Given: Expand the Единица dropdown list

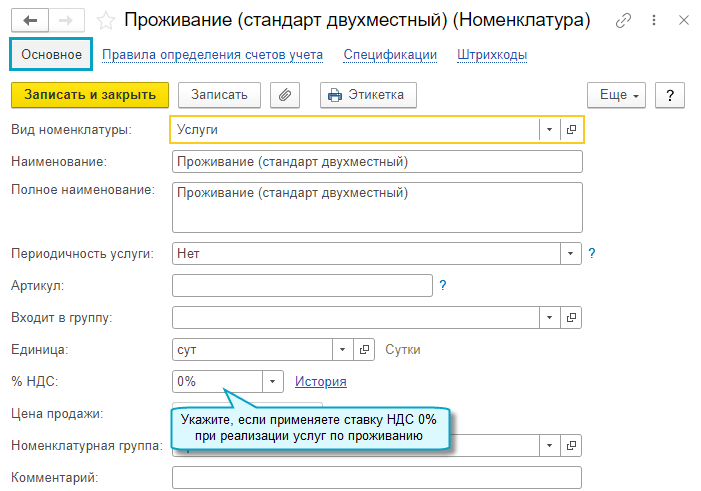Looking at the screenshot, I should pyautogui.click(x=342, y=350).
